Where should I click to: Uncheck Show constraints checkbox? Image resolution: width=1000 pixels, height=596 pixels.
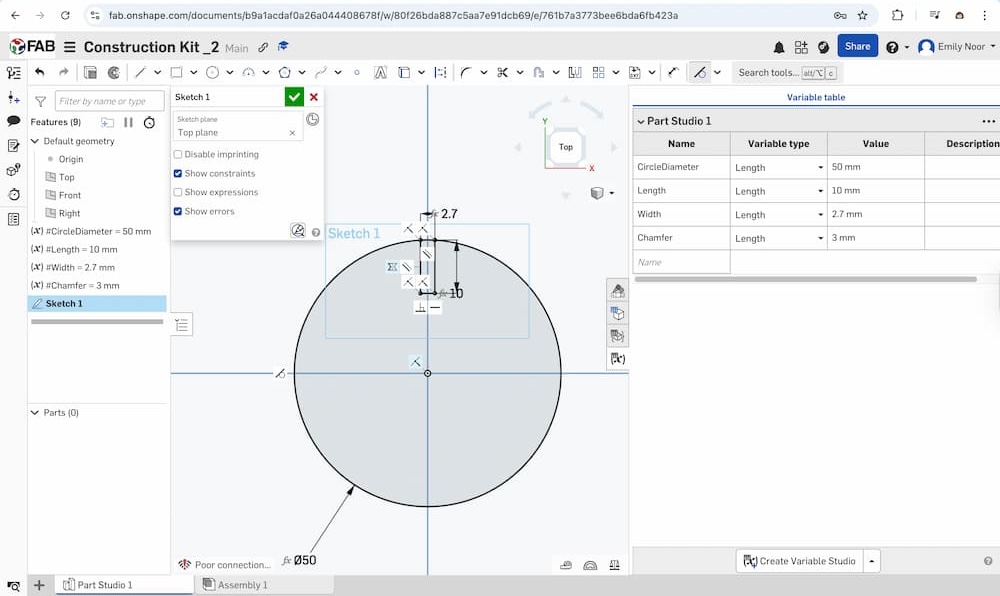click(178, 173)
